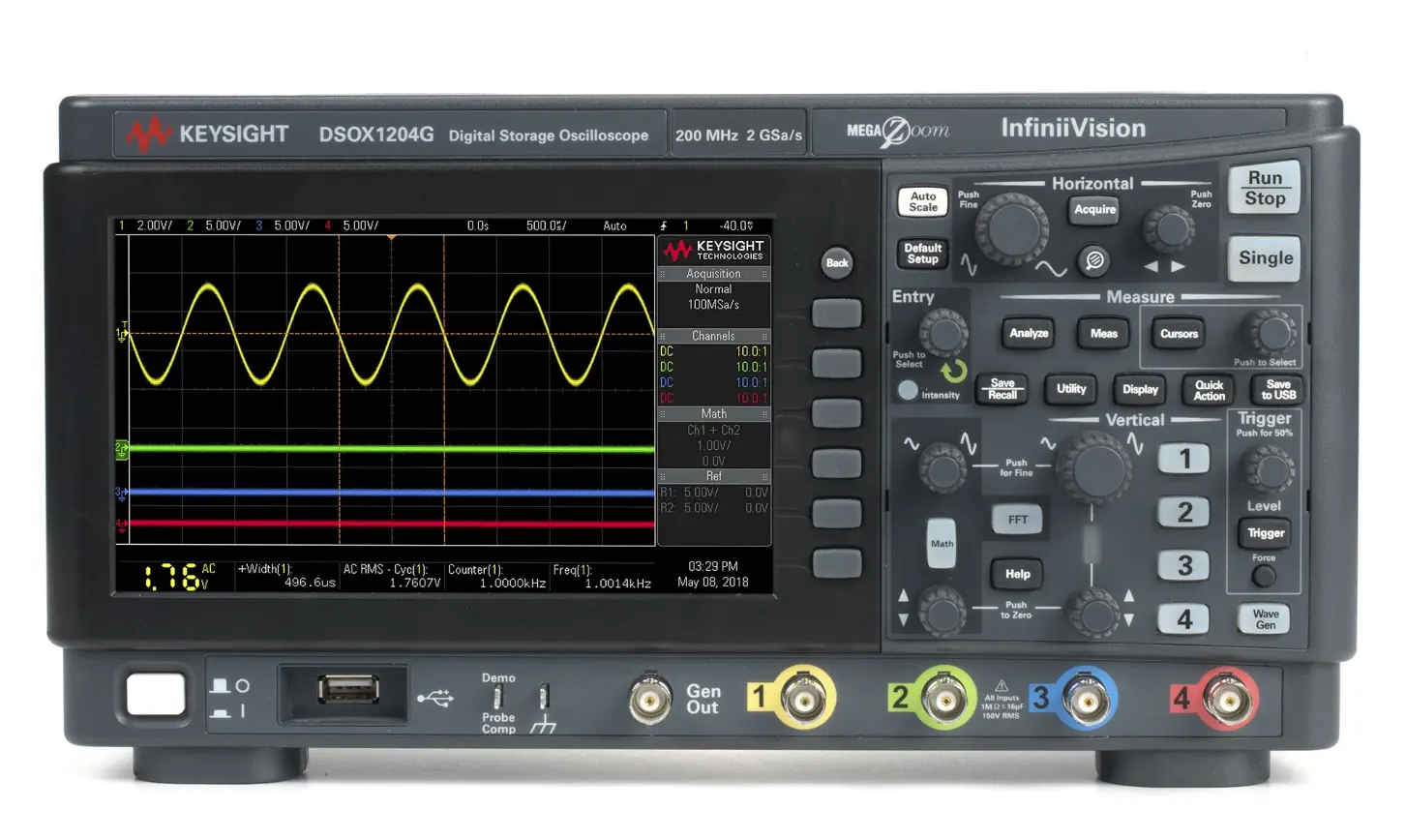Screen dimensions: 1406x840
Task: Click the Freq(1) measurement readout
Action: tap(602, 577)
